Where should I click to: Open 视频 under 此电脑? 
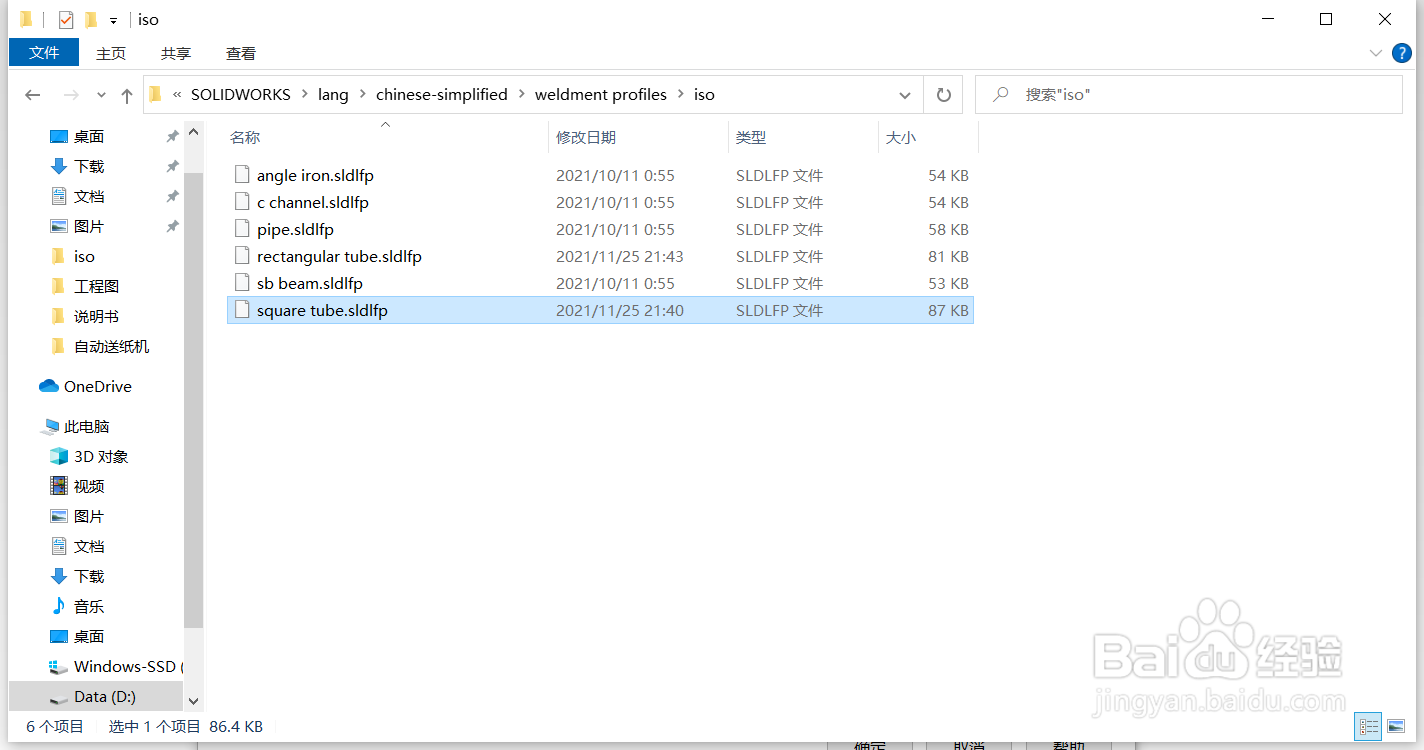pos(89,486)
